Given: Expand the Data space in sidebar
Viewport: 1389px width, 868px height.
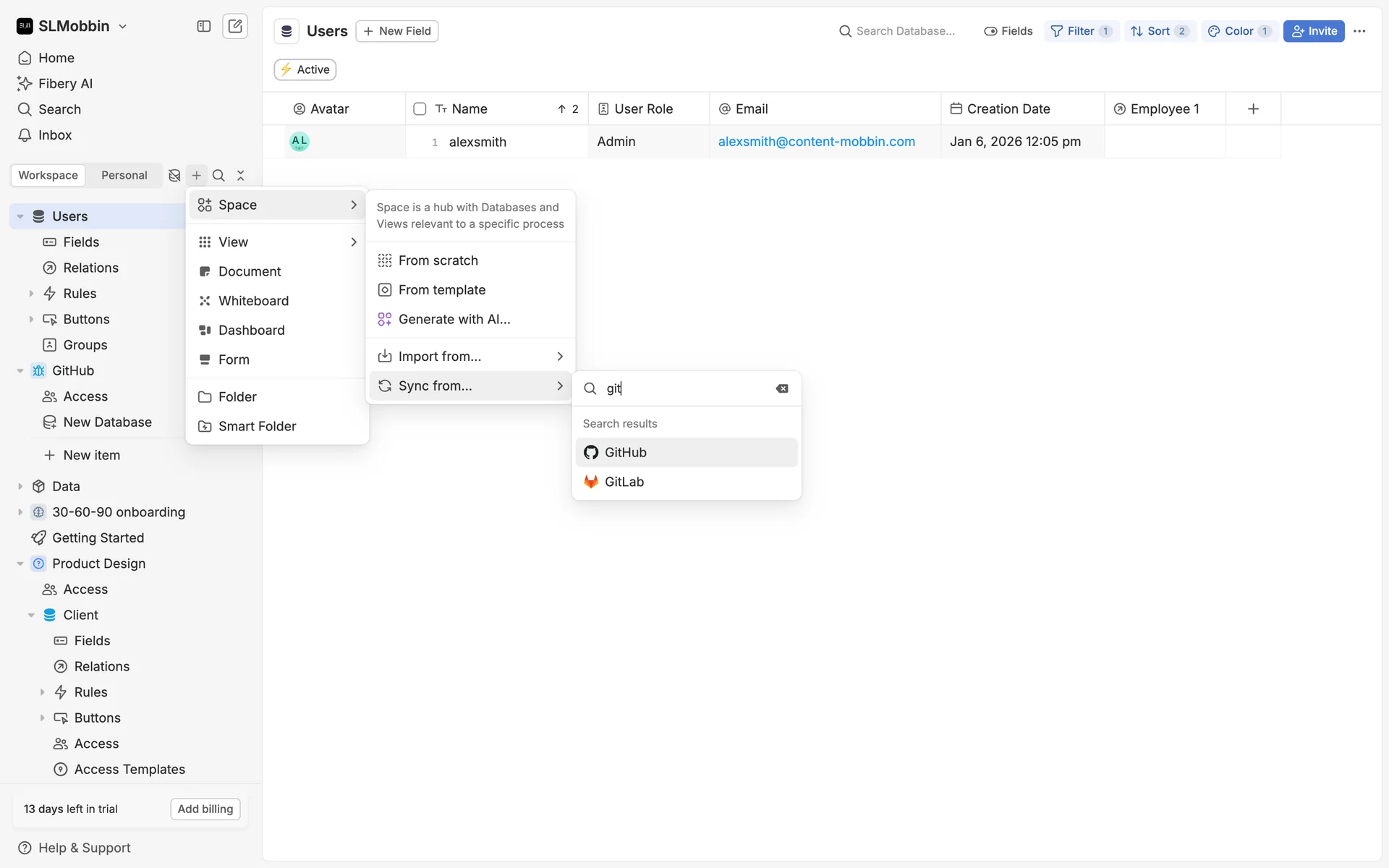Looking at the screenshot, I should [20, 486].
